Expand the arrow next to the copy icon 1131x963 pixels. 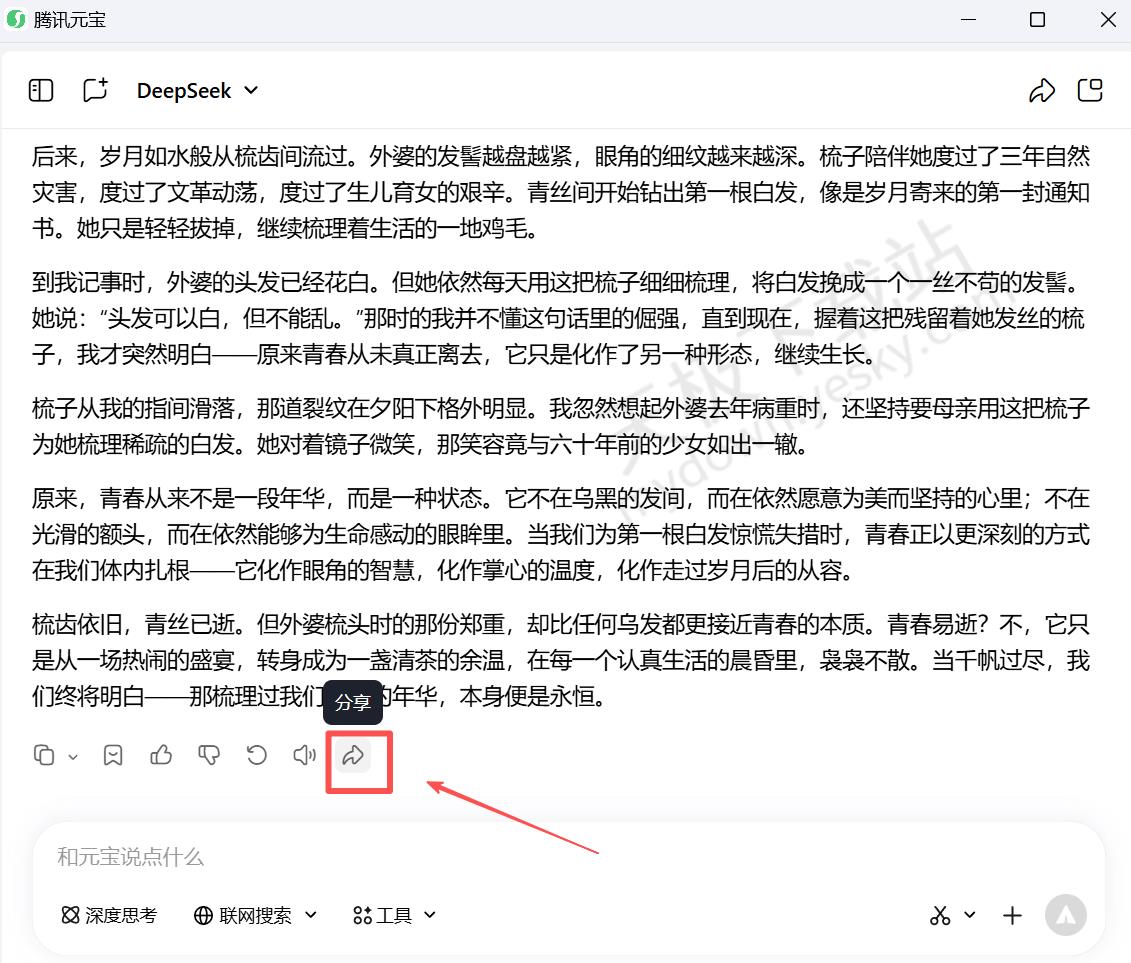tap(73, 757)
